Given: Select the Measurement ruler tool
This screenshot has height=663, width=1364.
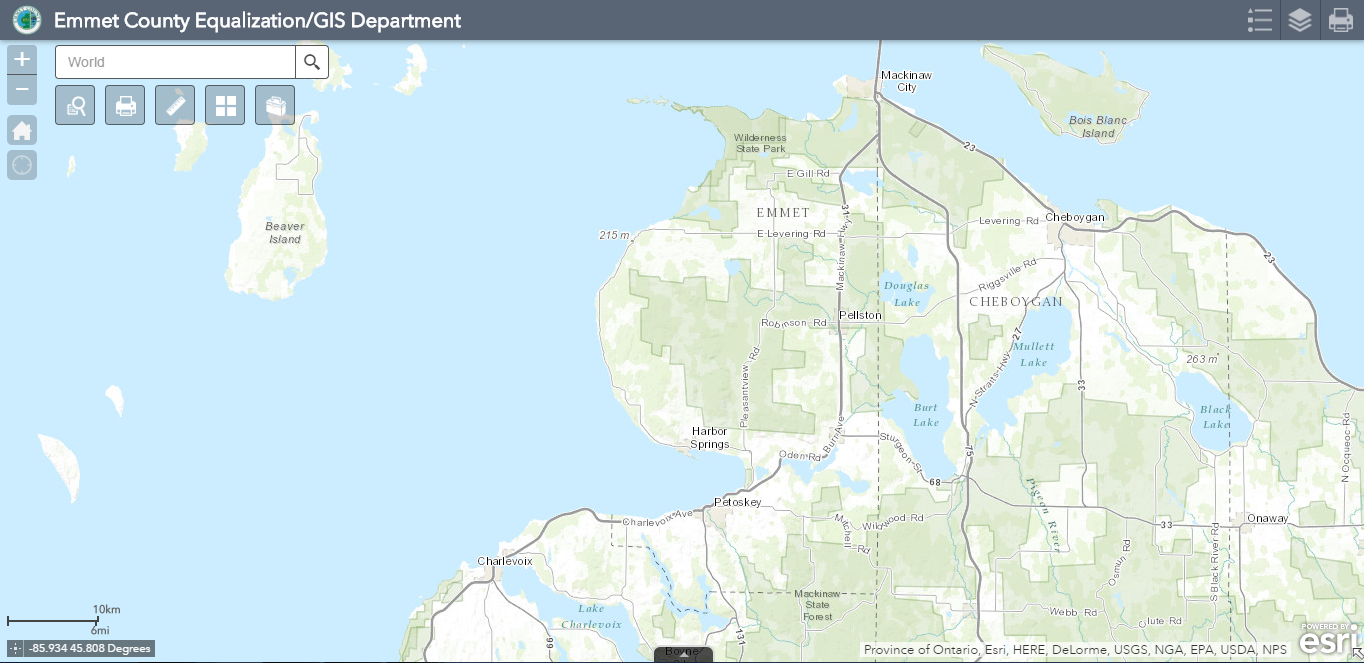Looking at the screenshot, I should 175,104.
